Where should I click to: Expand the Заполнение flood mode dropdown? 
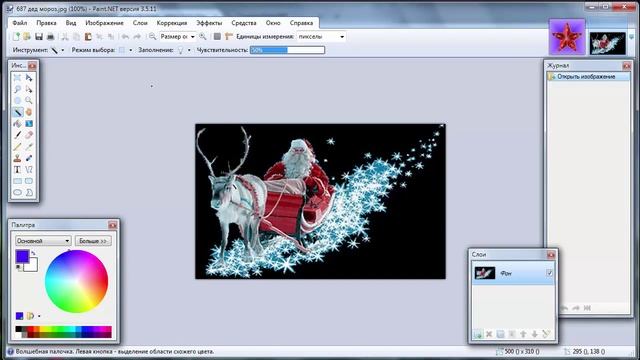click(189, 50)
